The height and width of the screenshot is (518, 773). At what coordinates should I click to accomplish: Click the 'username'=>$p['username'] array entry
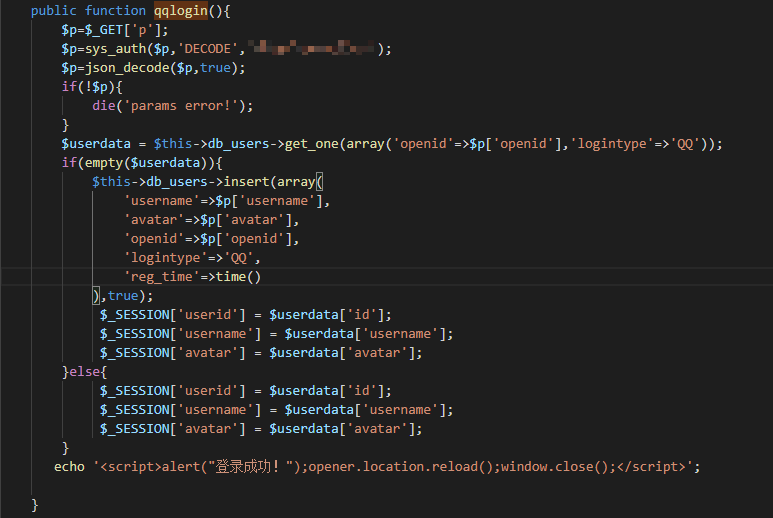[x=227, y=201]
